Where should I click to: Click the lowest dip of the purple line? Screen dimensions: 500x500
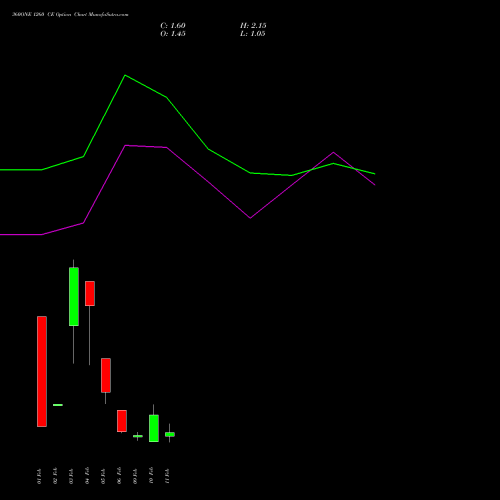point(250,218)
